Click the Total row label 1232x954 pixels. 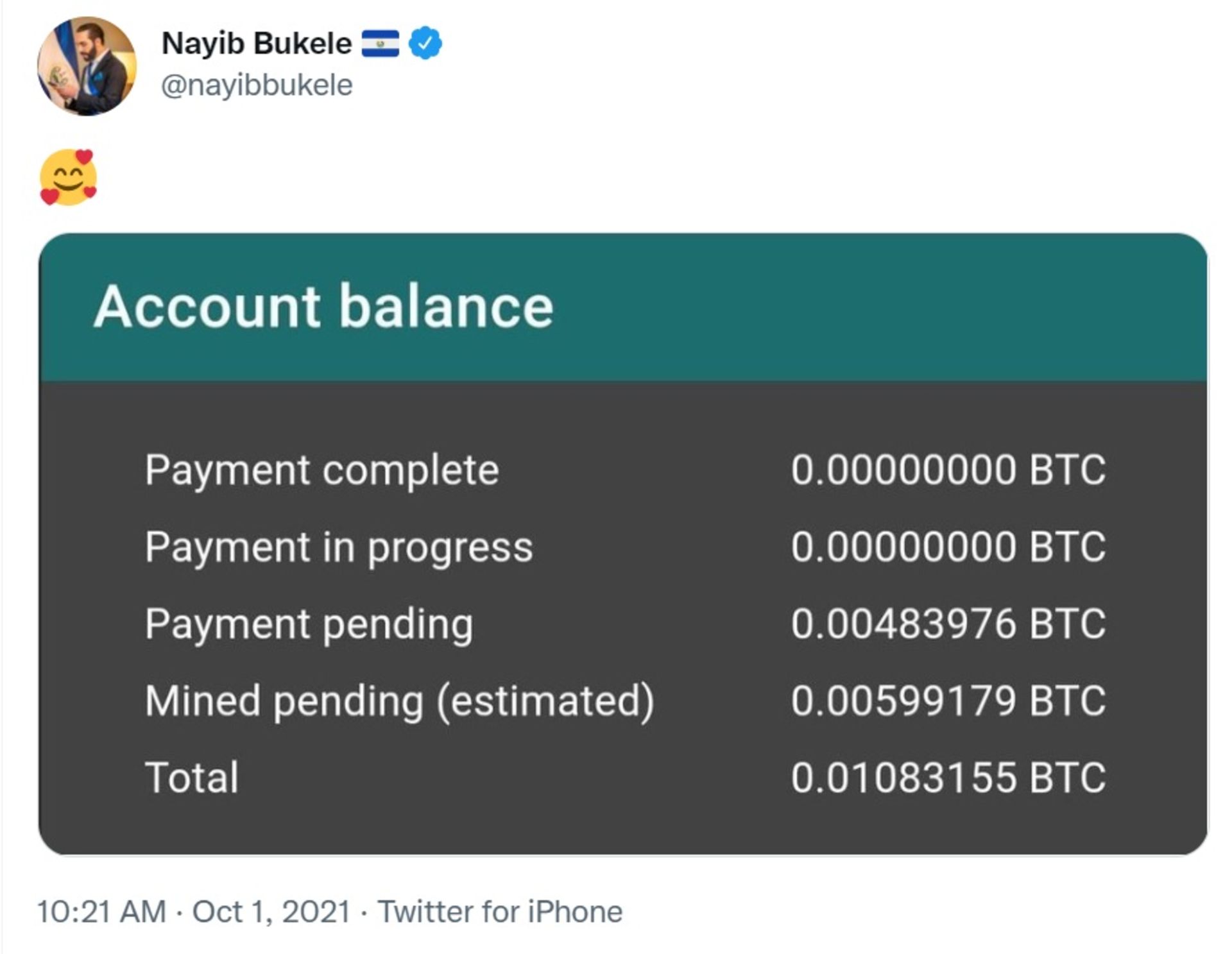tap(192, 778)
